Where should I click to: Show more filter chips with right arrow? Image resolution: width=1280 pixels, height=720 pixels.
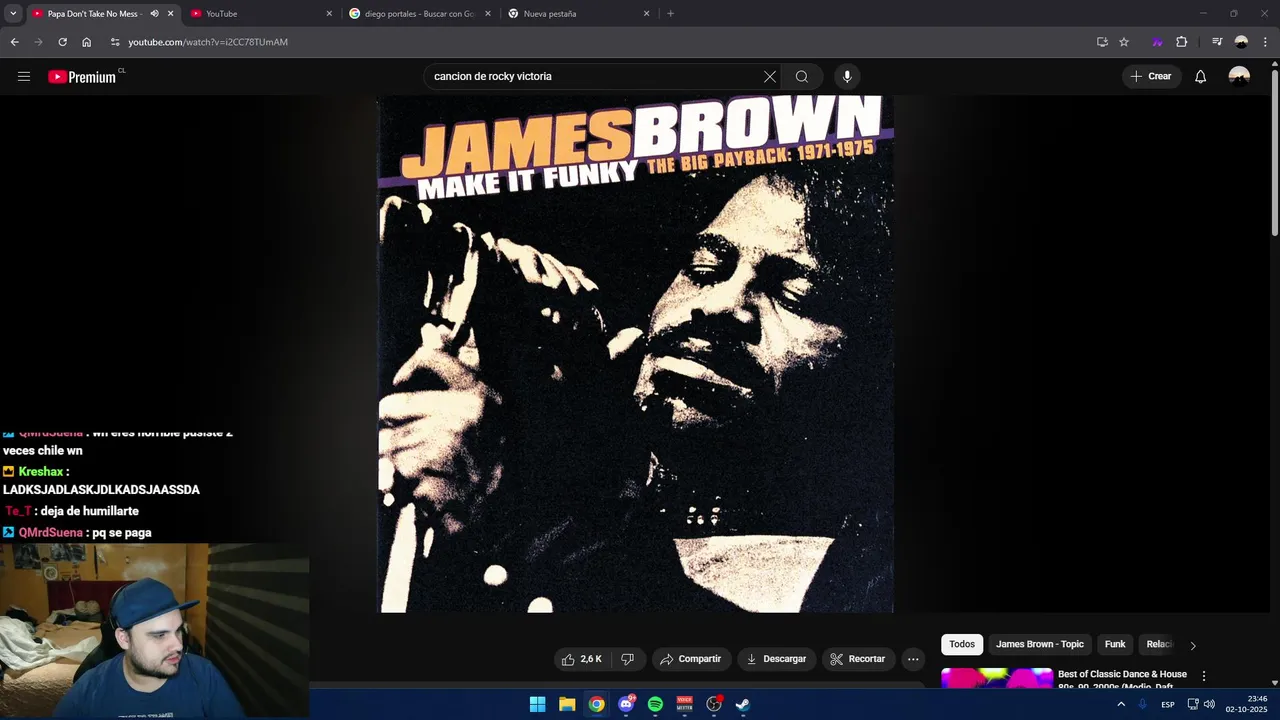[x=1193, y=645]
